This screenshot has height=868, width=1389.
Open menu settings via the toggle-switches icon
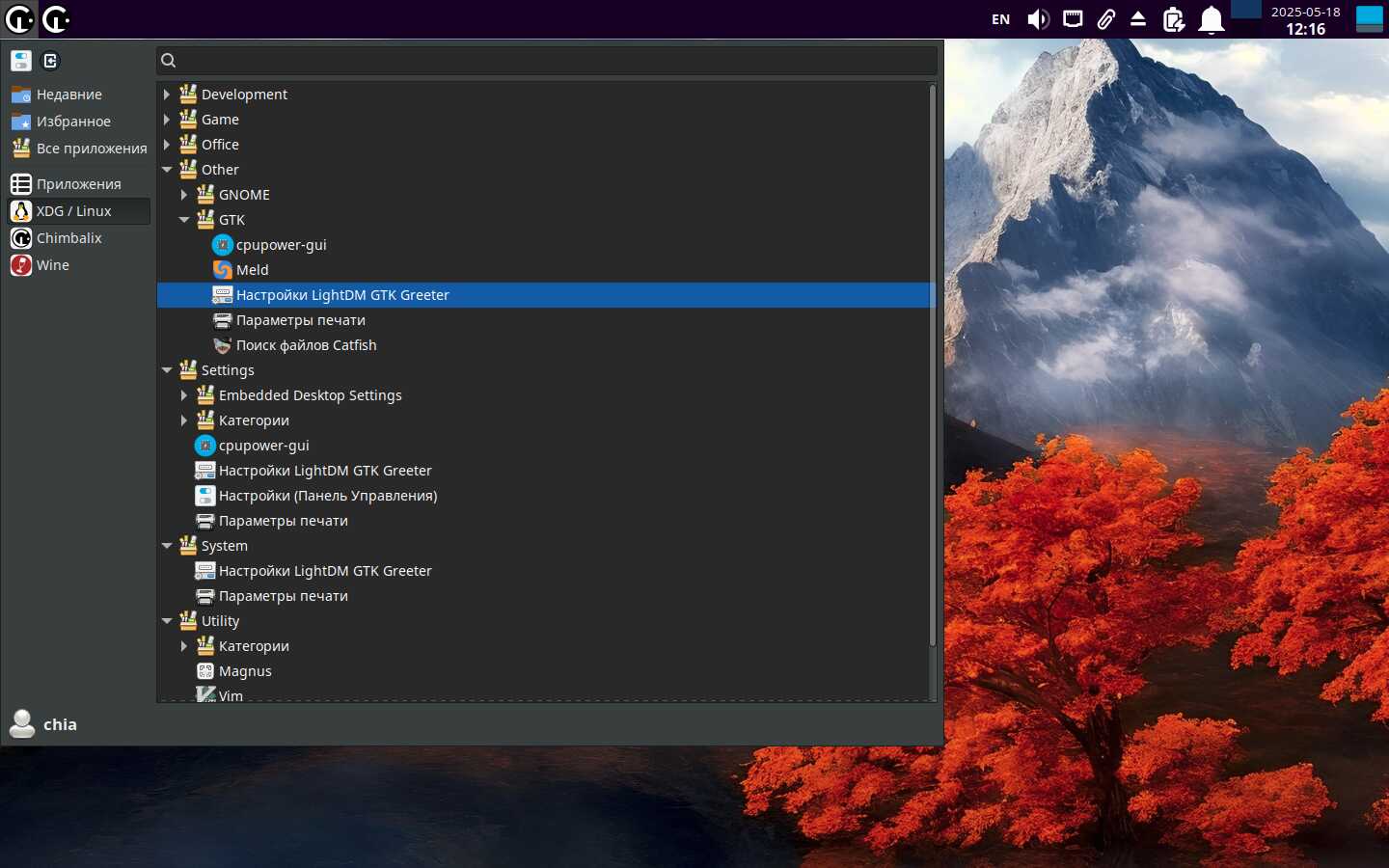tap(21, 61)
